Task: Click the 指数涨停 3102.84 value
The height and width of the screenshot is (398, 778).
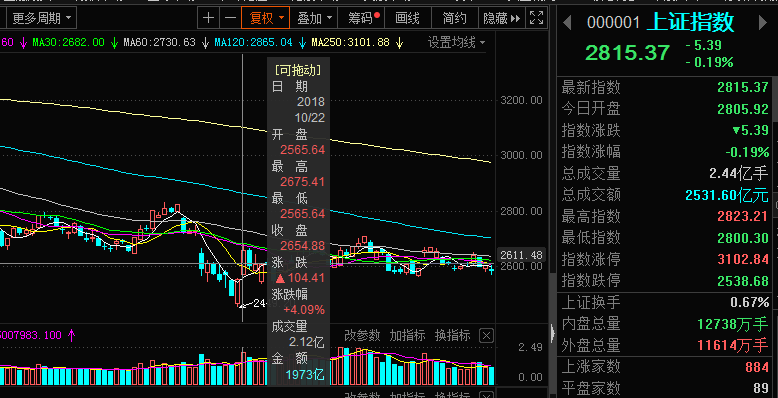Action: [x=743, y=260]
